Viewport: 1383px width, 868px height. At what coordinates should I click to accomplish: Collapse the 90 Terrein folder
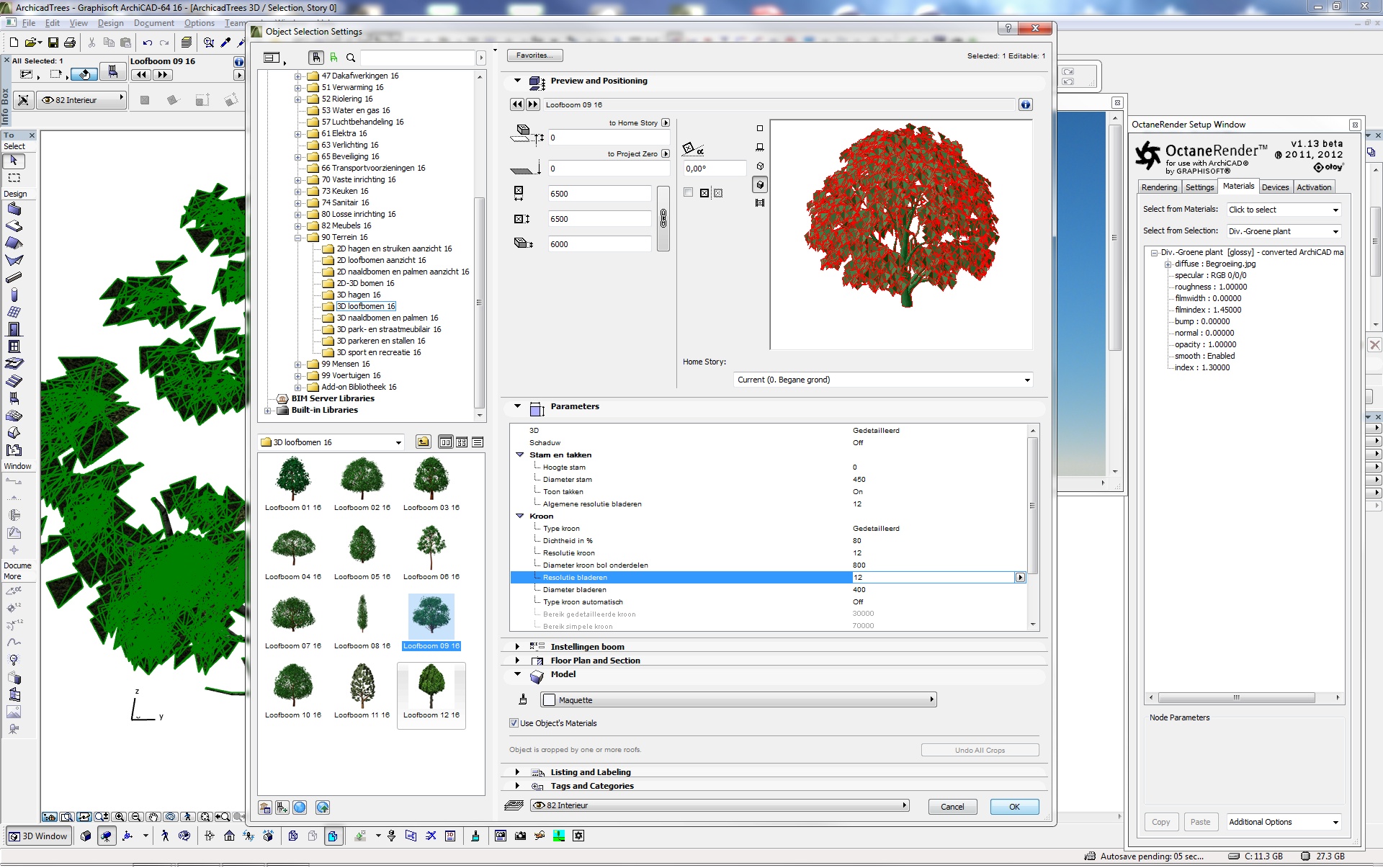tap(297, 237)
